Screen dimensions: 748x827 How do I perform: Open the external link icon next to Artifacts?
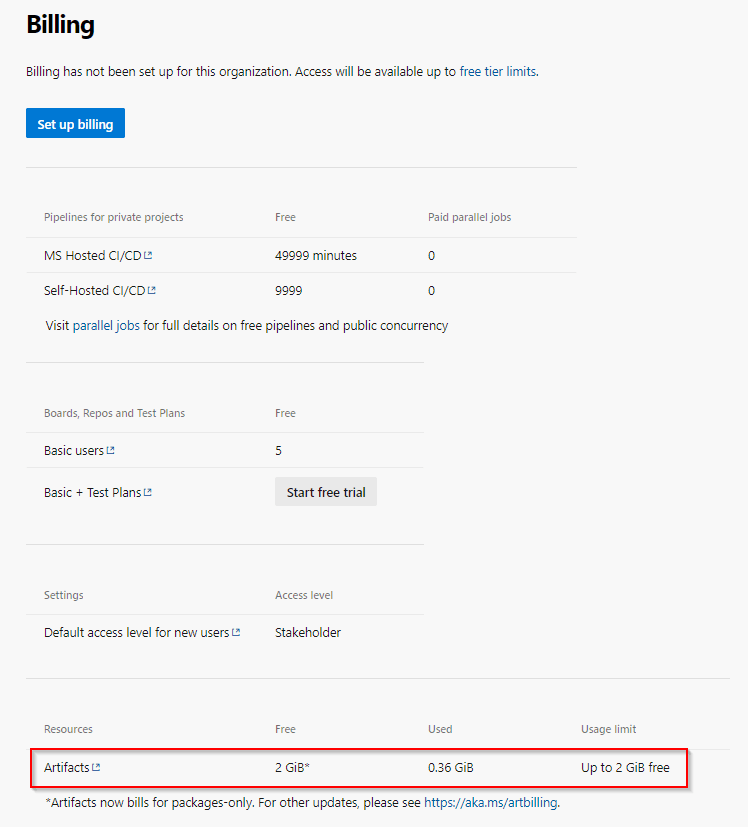[x=96, y=768]
